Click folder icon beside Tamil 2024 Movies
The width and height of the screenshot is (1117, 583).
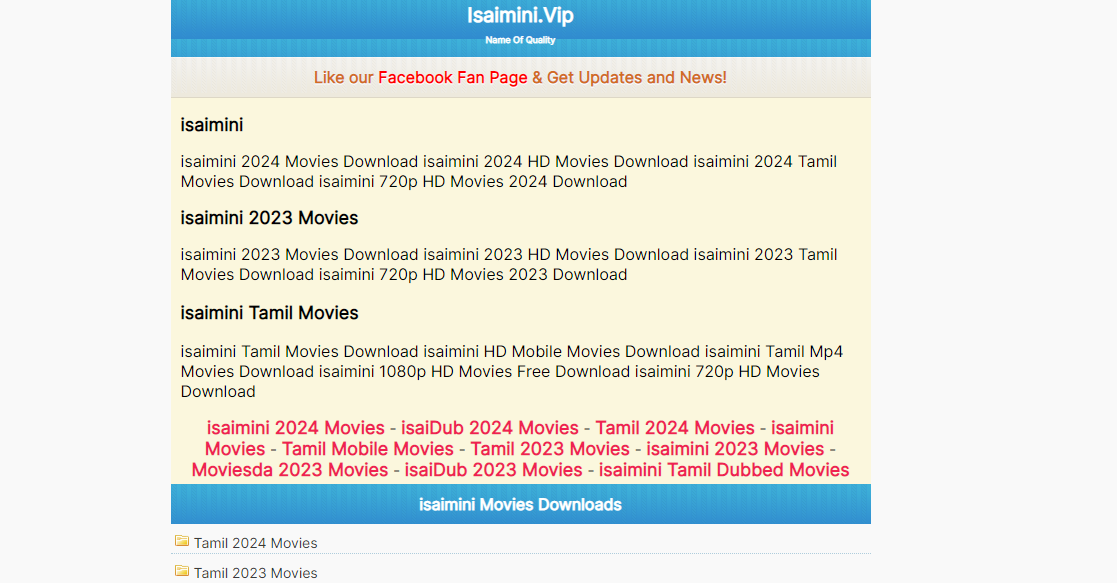click(182, 541)
